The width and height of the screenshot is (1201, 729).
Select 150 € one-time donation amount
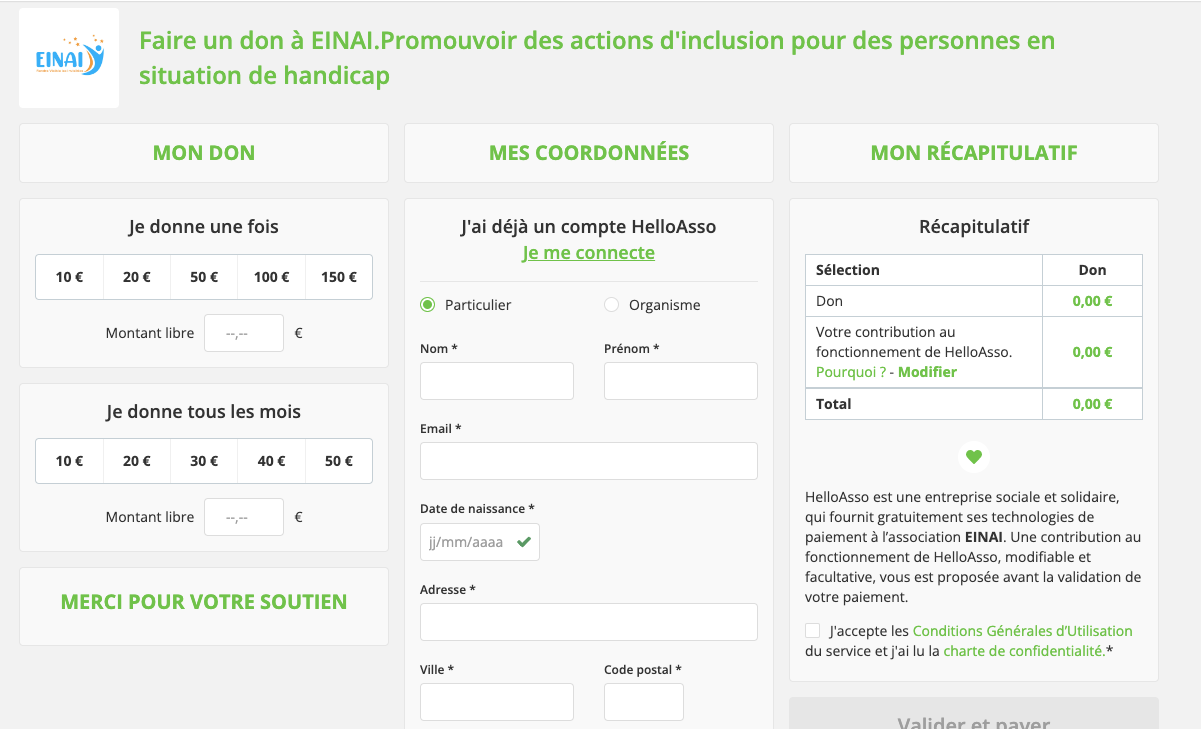coord(339,277)
